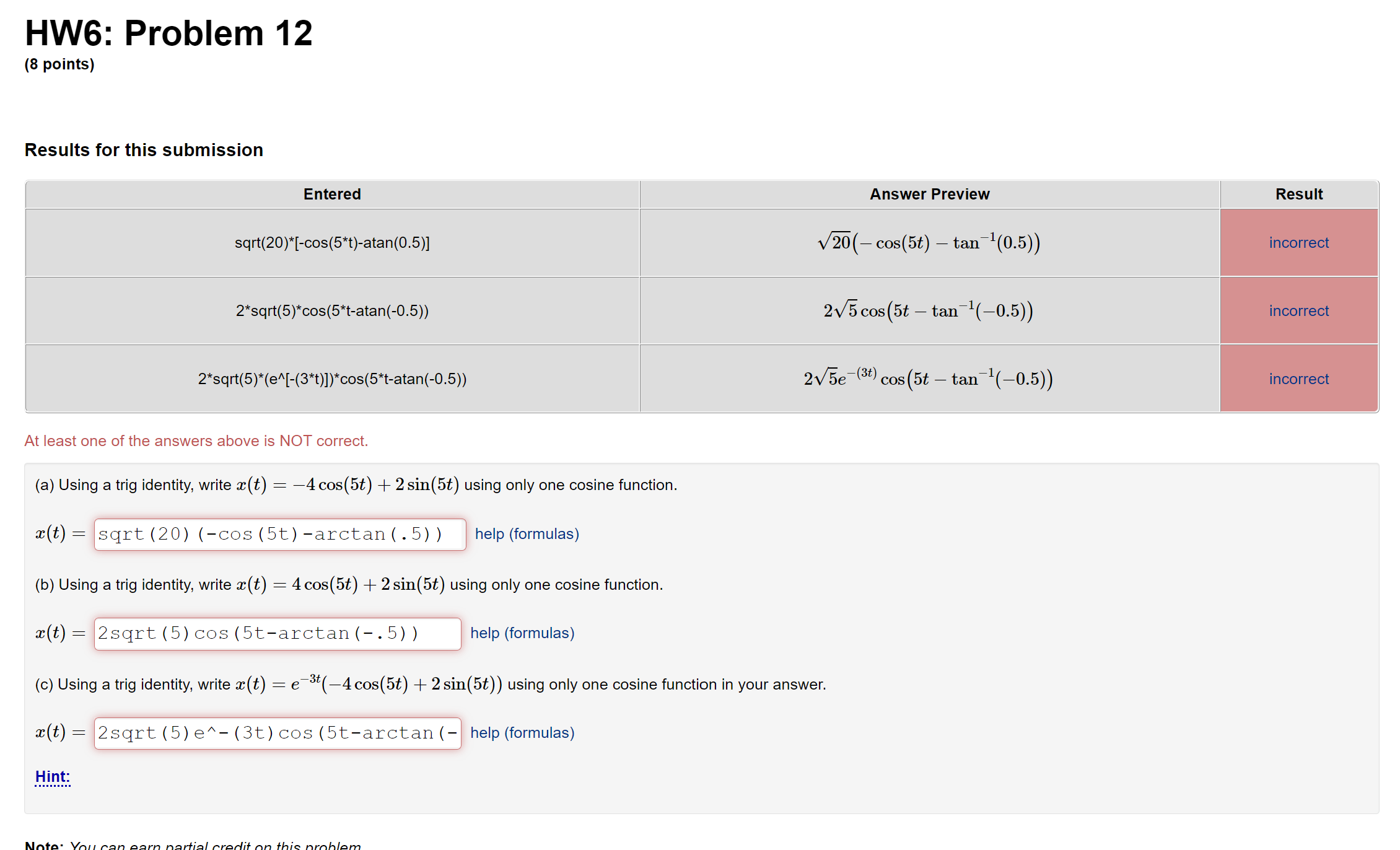Click the Entered column header
Image resolution: width=1400 pixels, height=850 pixels.
click(x=332, y=194)
